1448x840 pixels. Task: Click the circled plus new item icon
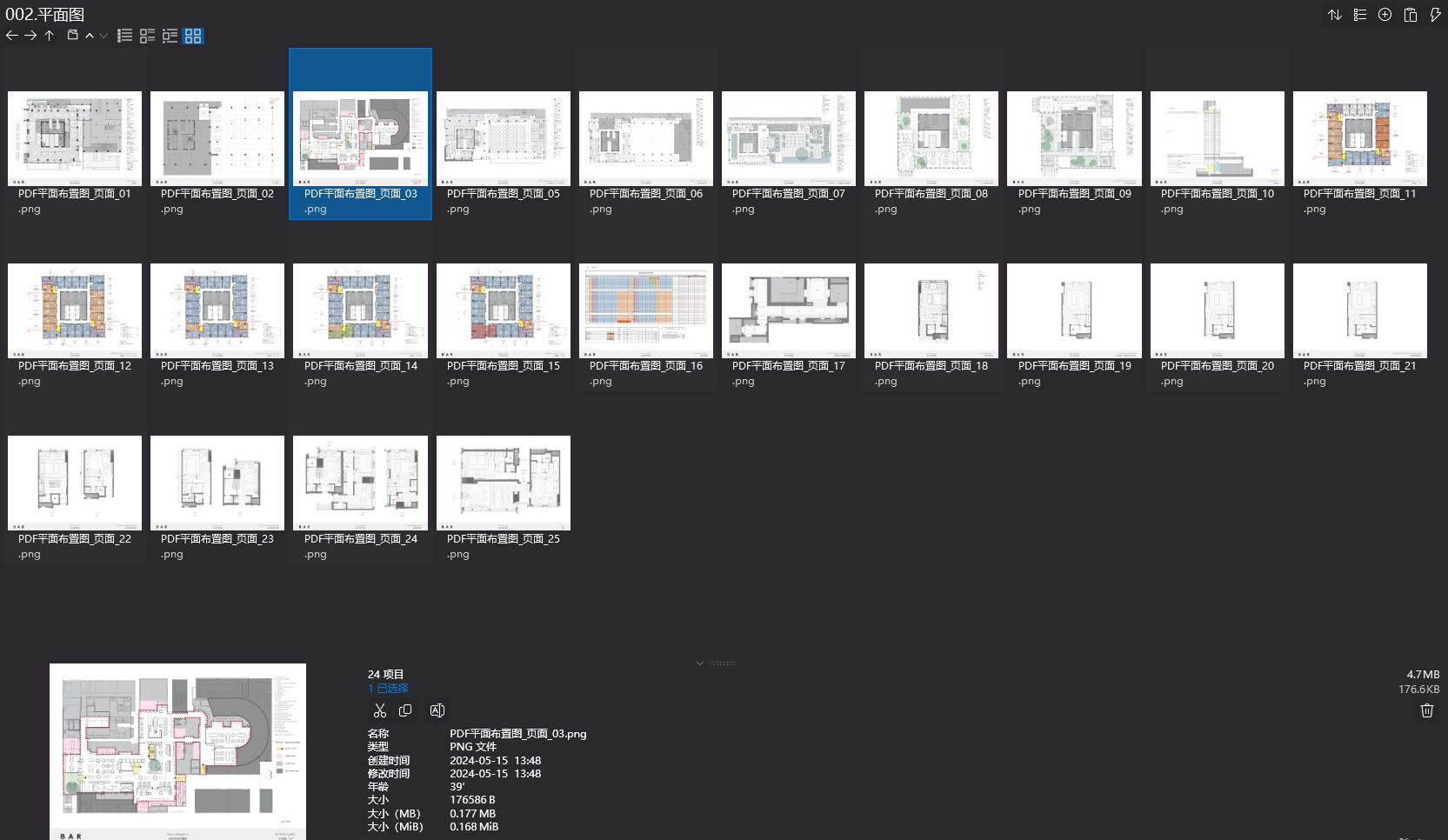(x=1385, y=15)
